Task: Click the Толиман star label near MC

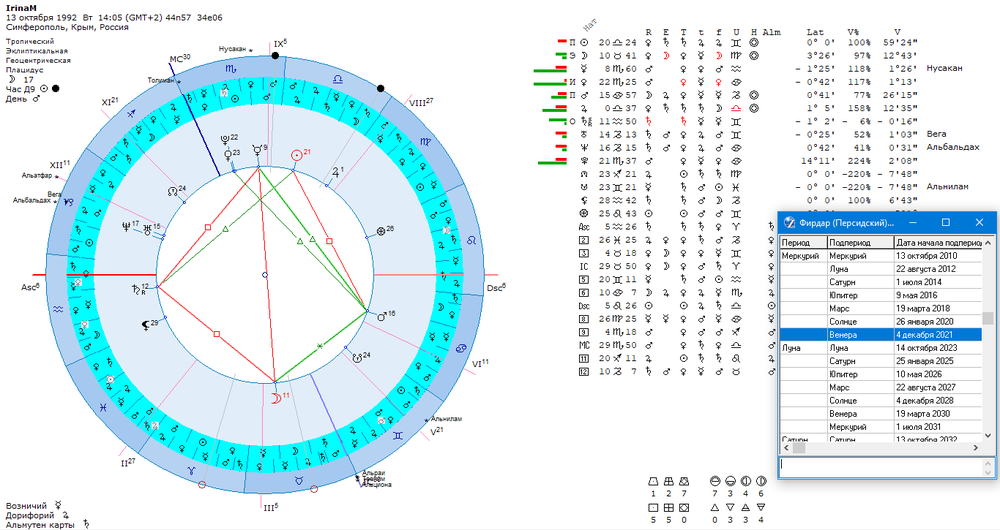Action: click(162, 80)
